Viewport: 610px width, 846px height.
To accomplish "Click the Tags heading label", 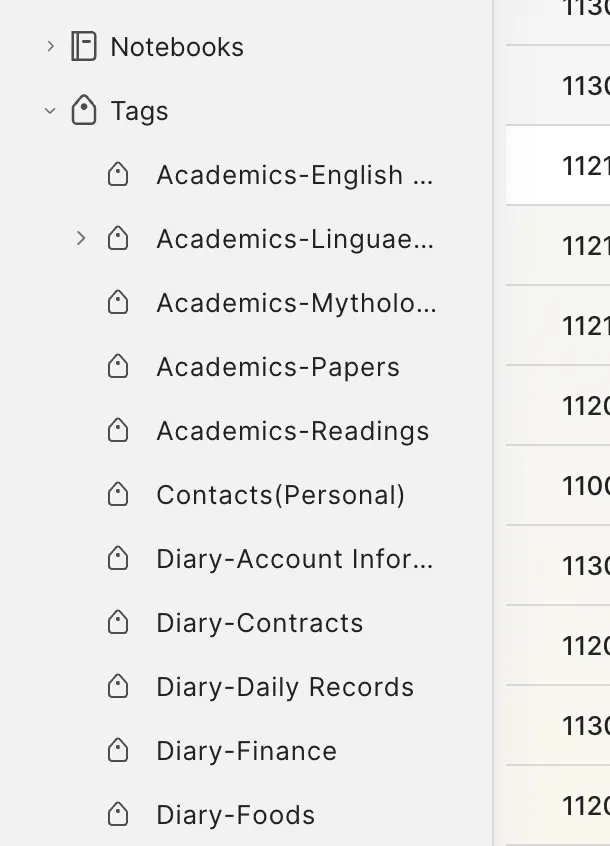I will coord(139,111).
